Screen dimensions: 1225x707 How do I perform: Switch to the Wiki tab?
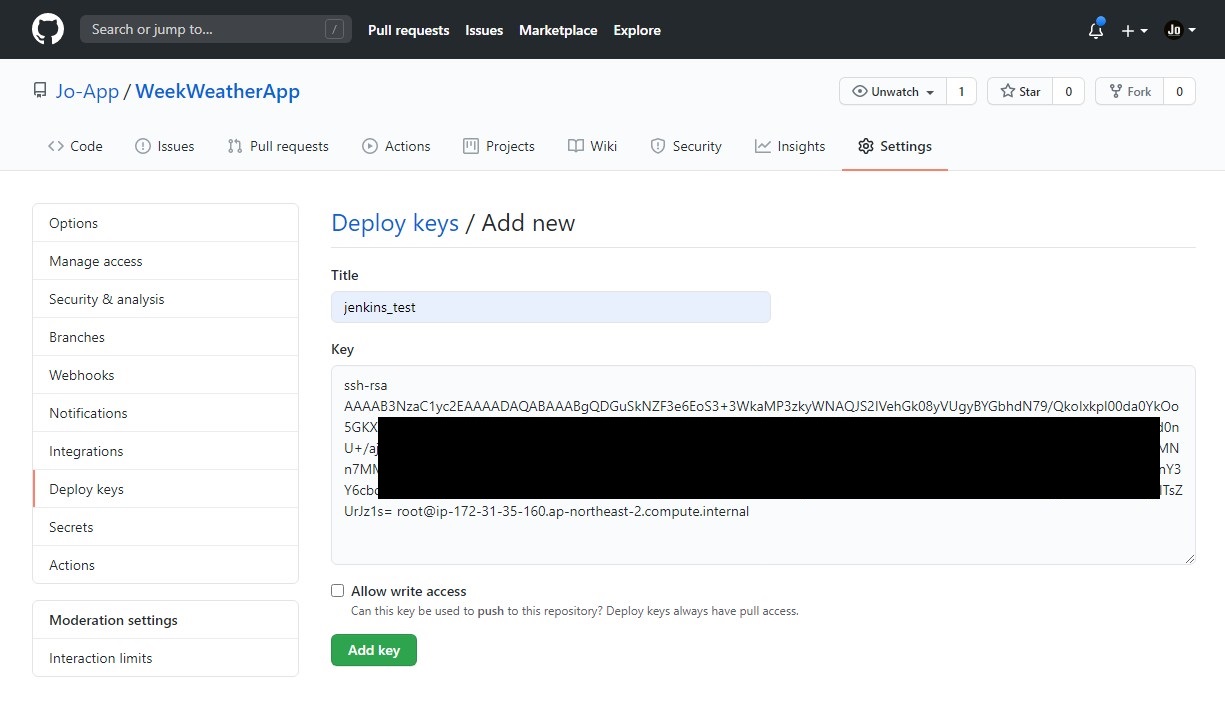(592, 146)
